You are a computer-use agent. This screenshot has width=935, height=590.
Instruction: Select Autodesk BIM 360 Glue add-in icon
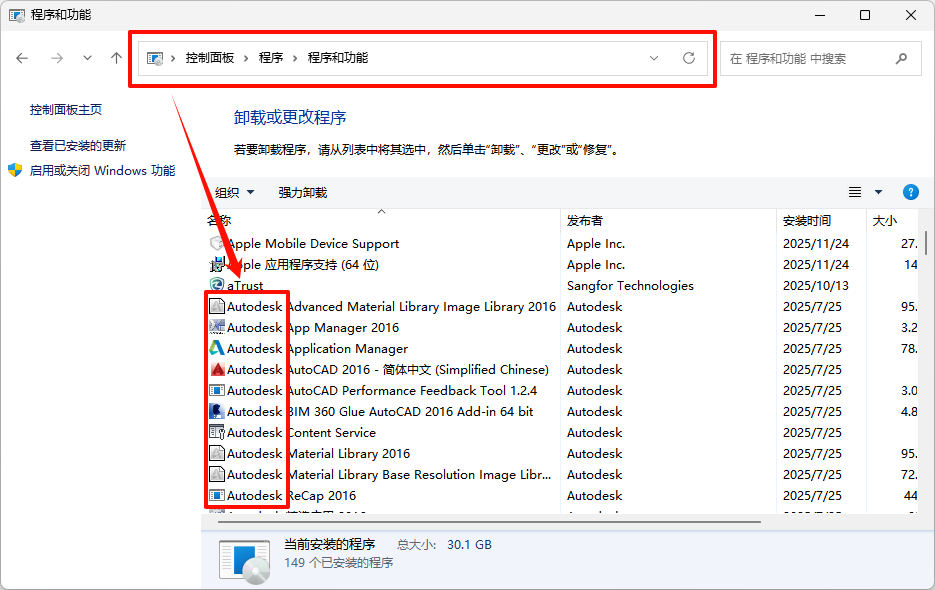tap(217, 412)
